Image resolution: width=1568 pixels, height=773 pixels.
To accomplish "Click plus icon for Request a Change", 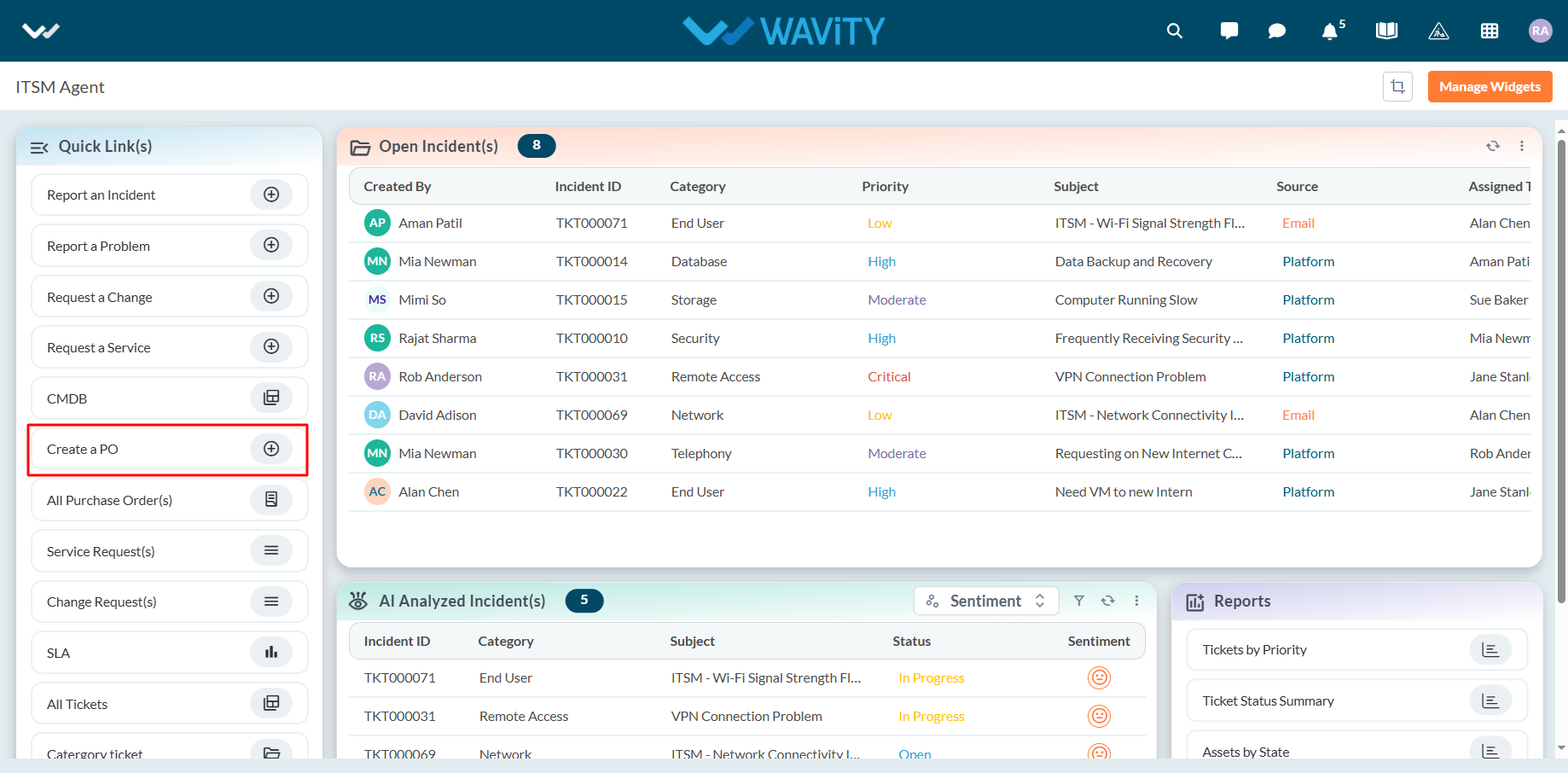I will pos(271,296).
